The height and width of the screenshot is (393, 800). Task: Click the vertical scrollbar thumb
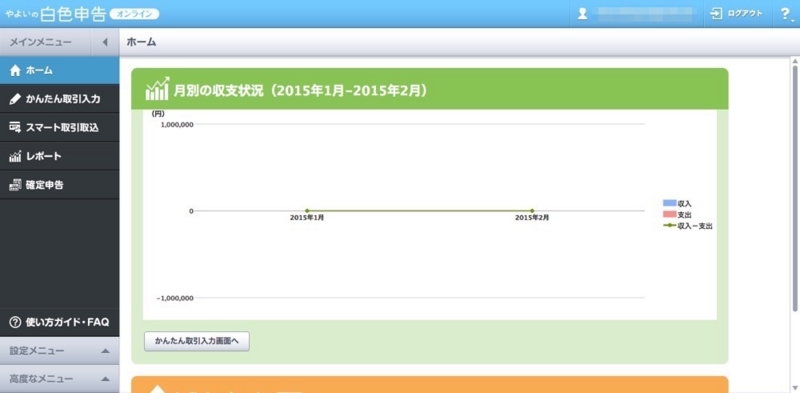click(795, 188)
